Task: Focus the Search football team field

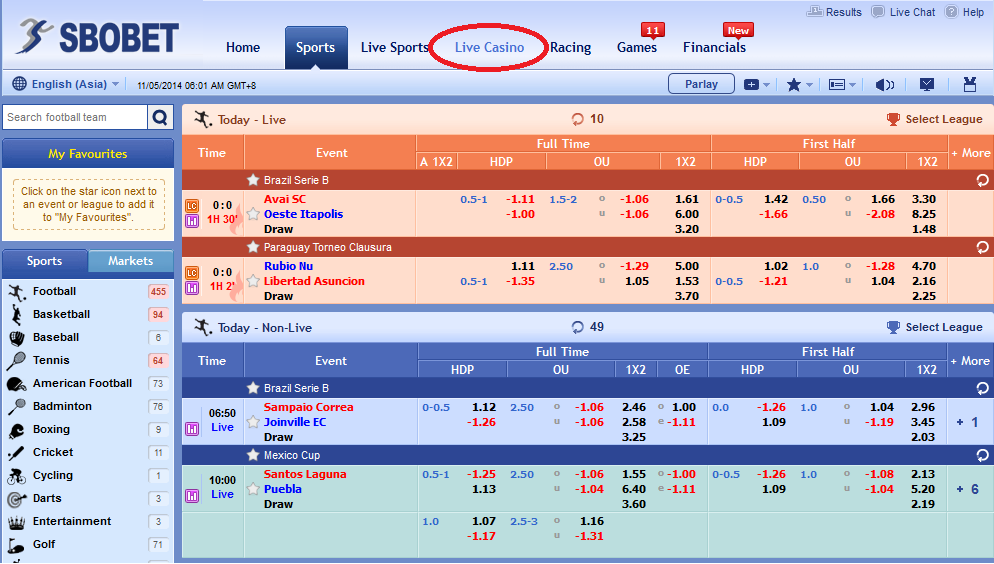Action: pos(75,117)
